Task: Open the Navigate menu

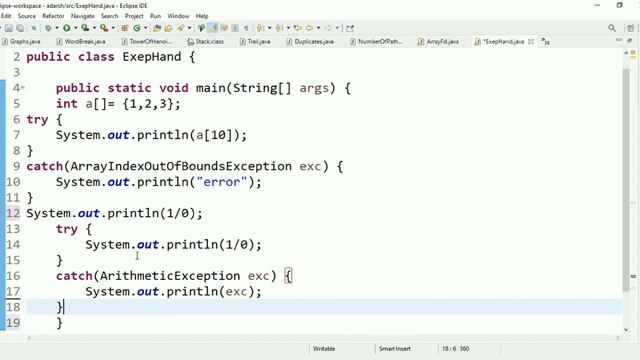Action: pyautogui.click(x=82, y=16)
